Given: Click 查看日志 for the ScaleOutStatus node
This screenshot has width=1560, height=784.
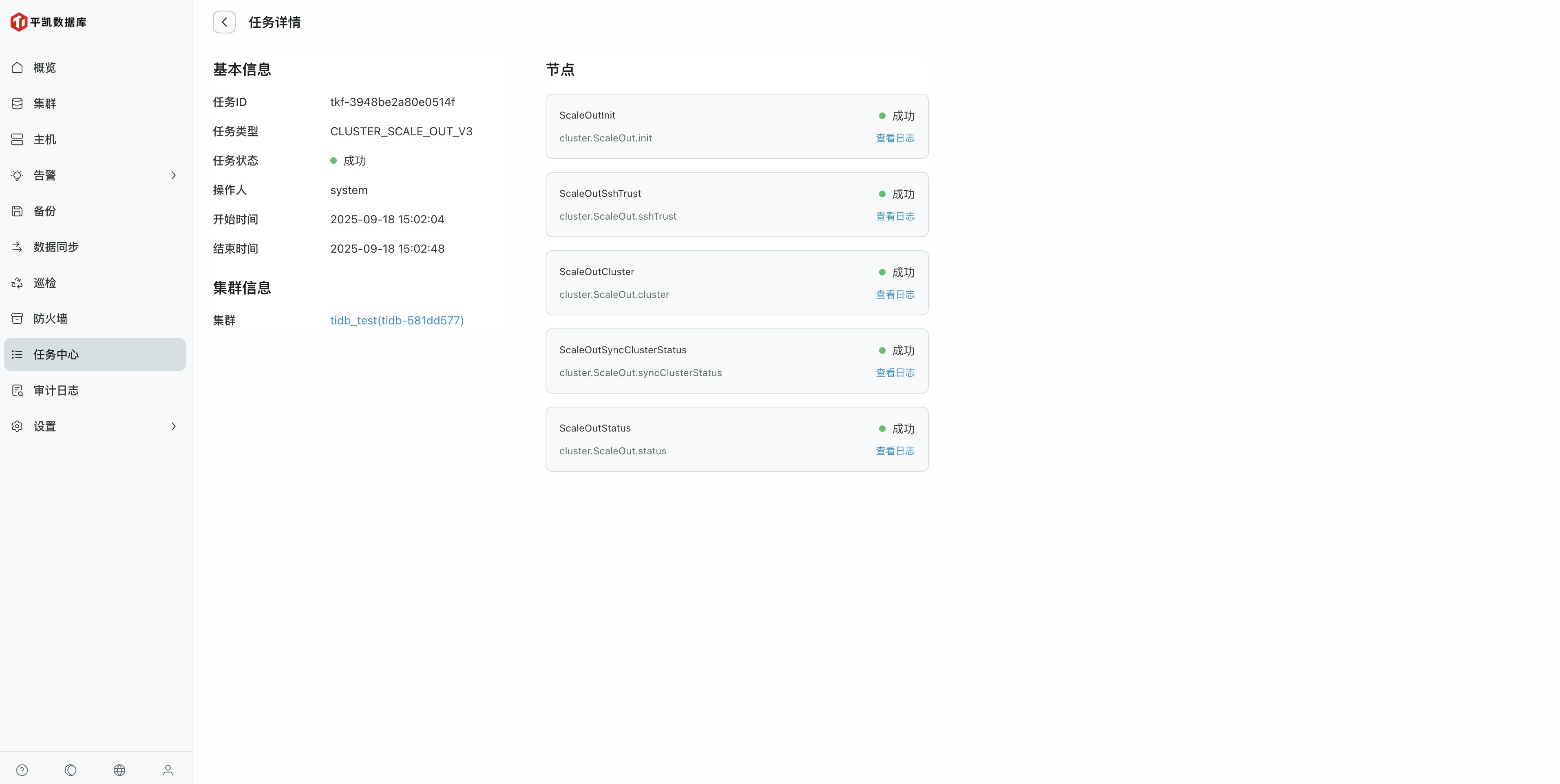Looking at the screenshot, I should (895, 451).
